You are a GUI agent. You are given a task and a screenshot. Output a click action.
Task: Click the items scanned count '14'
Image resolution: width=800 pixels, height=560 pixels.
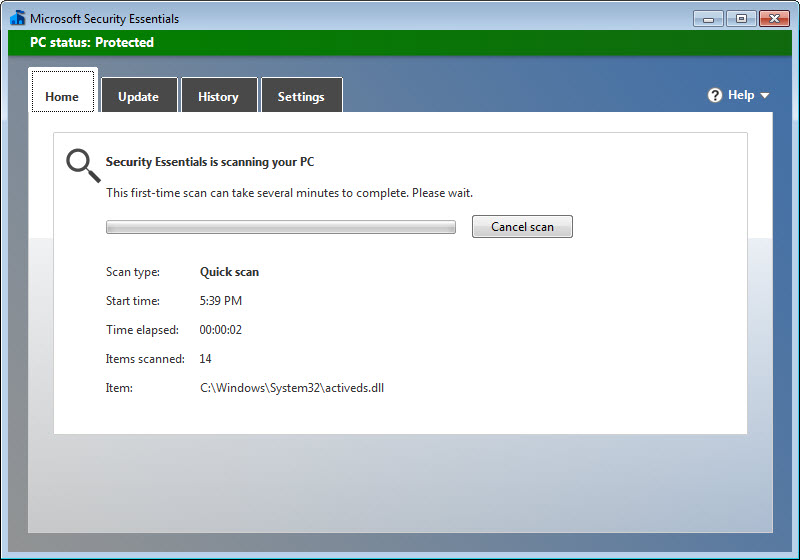[x=205, y=359]
